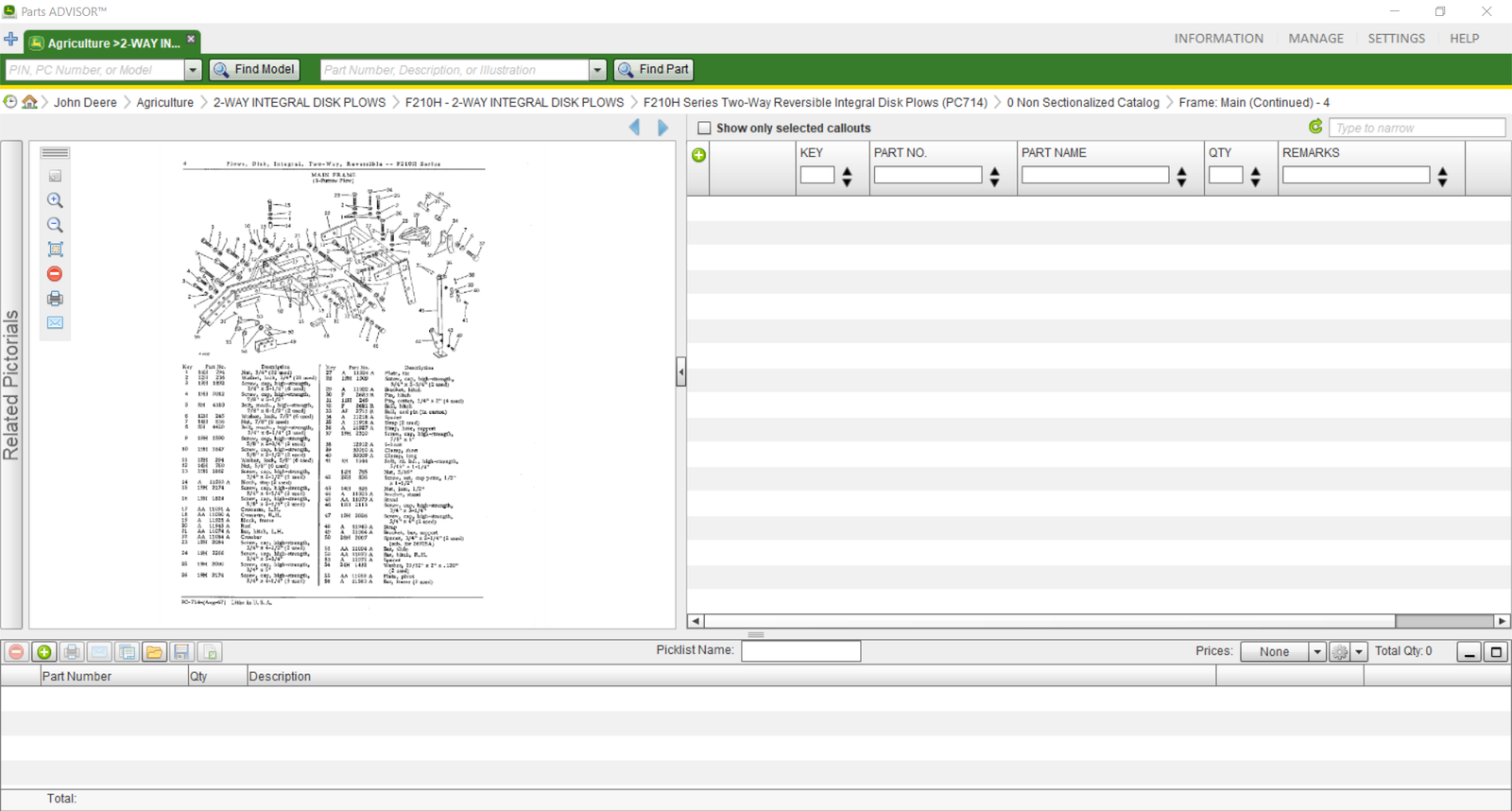Open the SETTINGS menu
1512x811 pixels.
tap(1396, 39)
